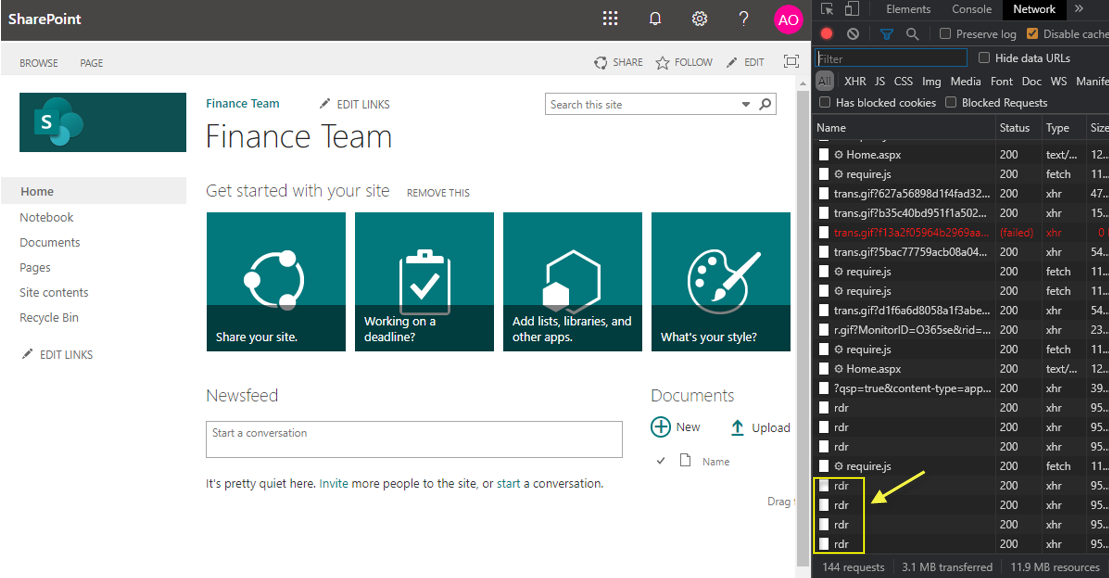Click the Working on a deadline tile
Image resolution: width=1109 pixels, height=578 pixels.
[x=424, y=282]
